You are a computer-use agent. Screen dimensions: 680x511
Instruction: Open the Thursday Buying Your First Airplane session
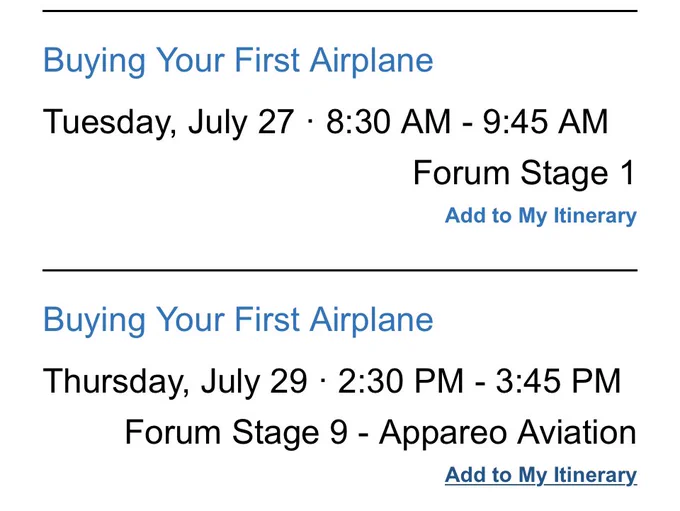click(x=238, y=321)
